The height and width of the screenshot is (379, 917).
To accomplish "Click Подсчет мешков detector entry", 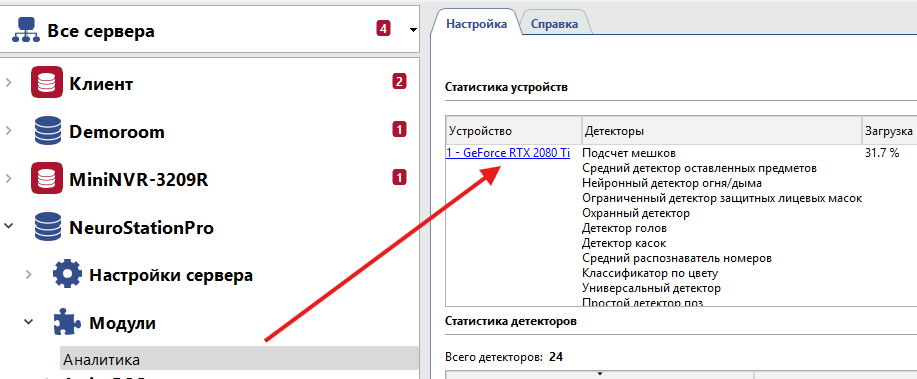I will 629,153.
